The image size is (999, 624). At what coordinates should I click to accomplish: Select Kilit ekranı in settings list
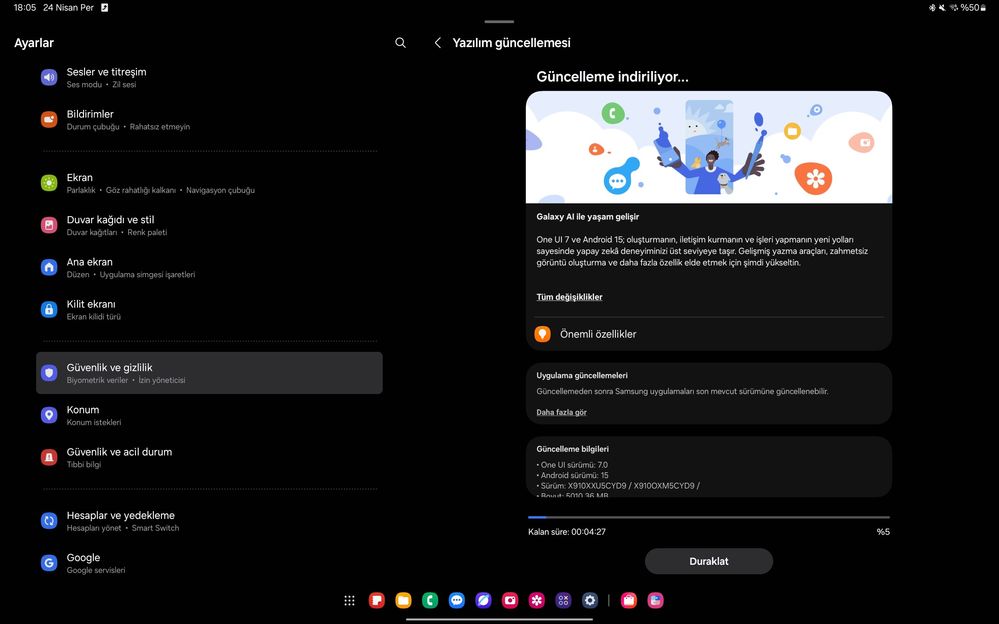tap(209, 309)
